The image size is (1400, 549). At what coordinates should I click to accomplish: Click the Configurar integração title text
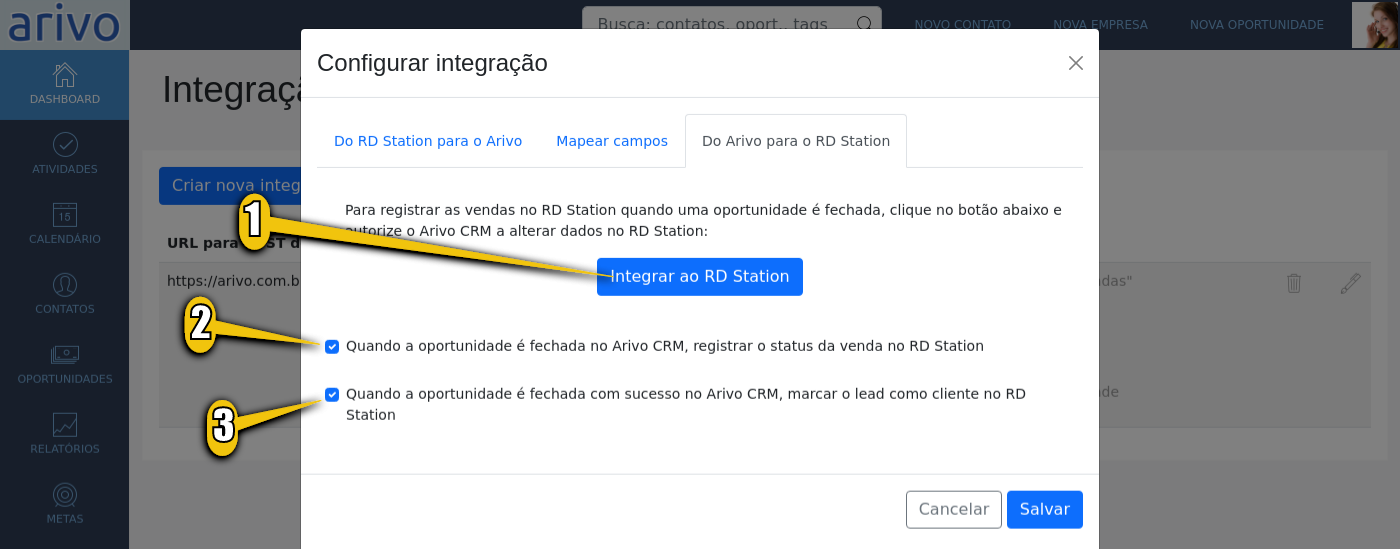(x=432, y=63)
